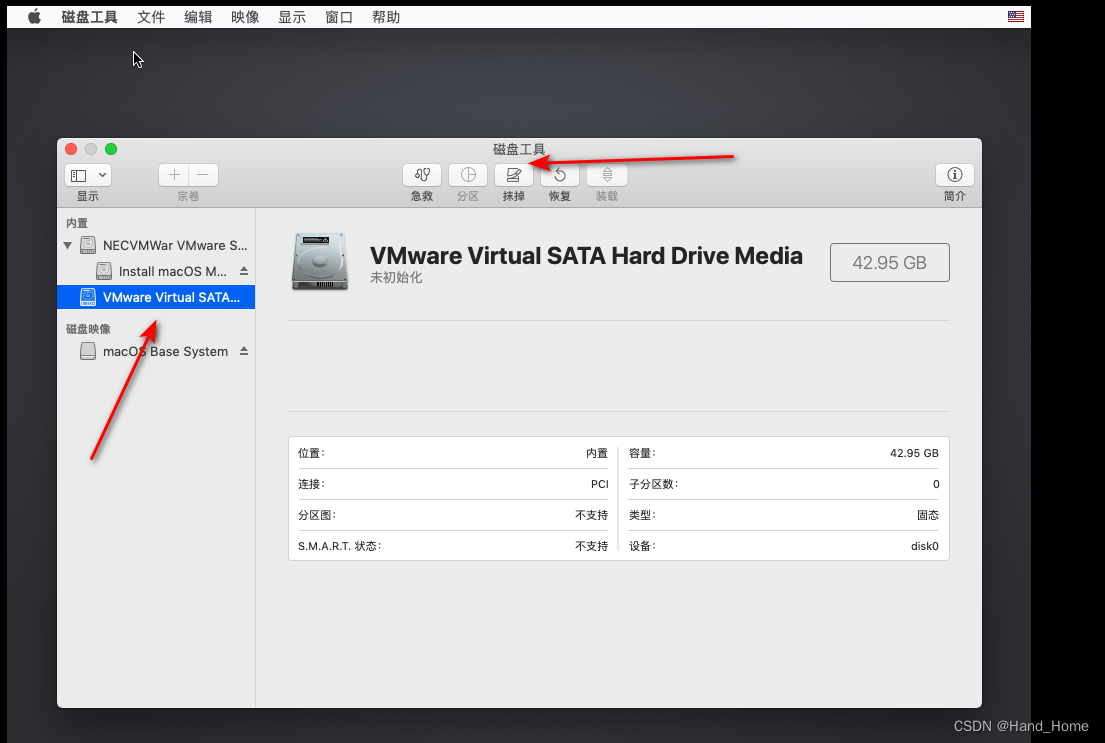Open the 窗口 (Window) menu
The width and height of the screenshot is (1105, 743).
pos(339,17)
